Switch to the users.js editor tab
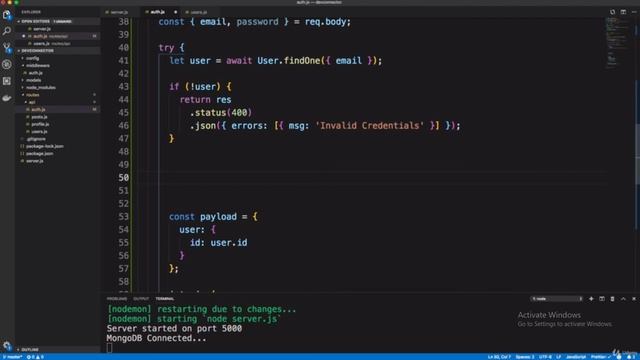640x360 pixels. point(199,12)
